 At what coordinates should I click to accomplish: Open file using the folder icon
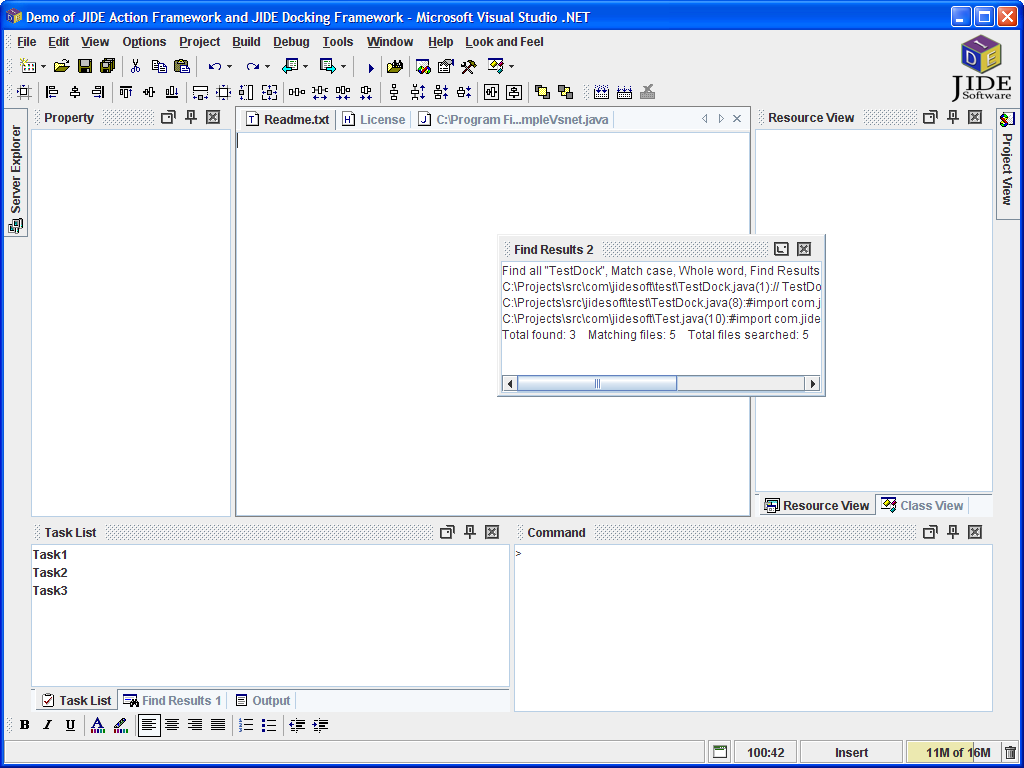(61, 66)
